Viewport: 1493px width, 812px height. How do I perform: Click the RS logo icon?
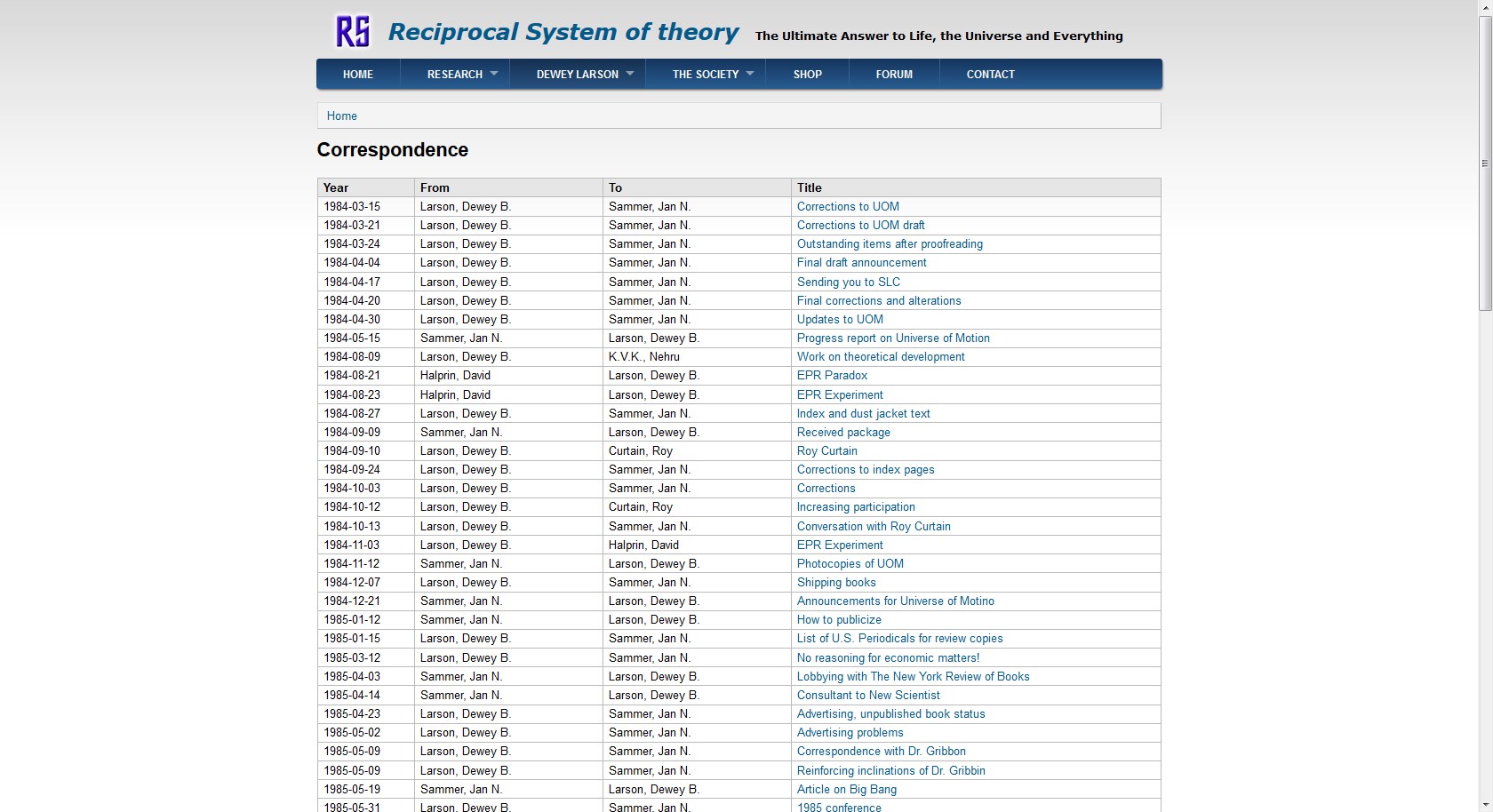tap(352, 31)
